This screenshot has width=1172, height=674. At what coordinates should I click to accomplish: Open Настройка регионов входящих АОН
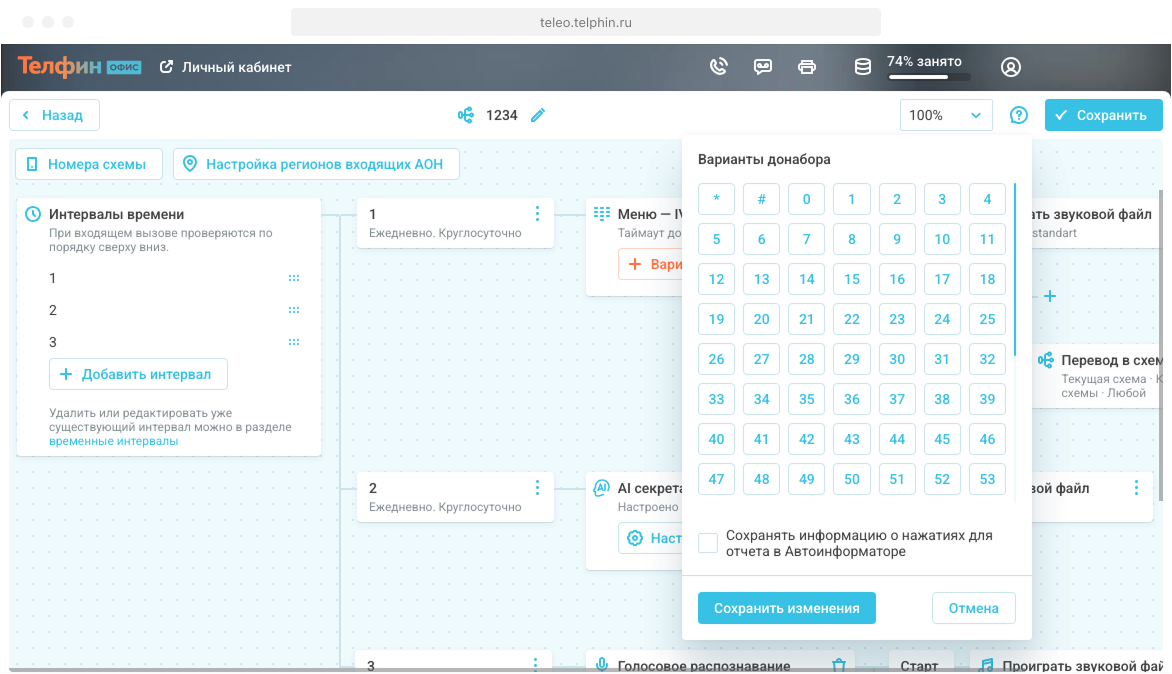click(x=316, y=164)
